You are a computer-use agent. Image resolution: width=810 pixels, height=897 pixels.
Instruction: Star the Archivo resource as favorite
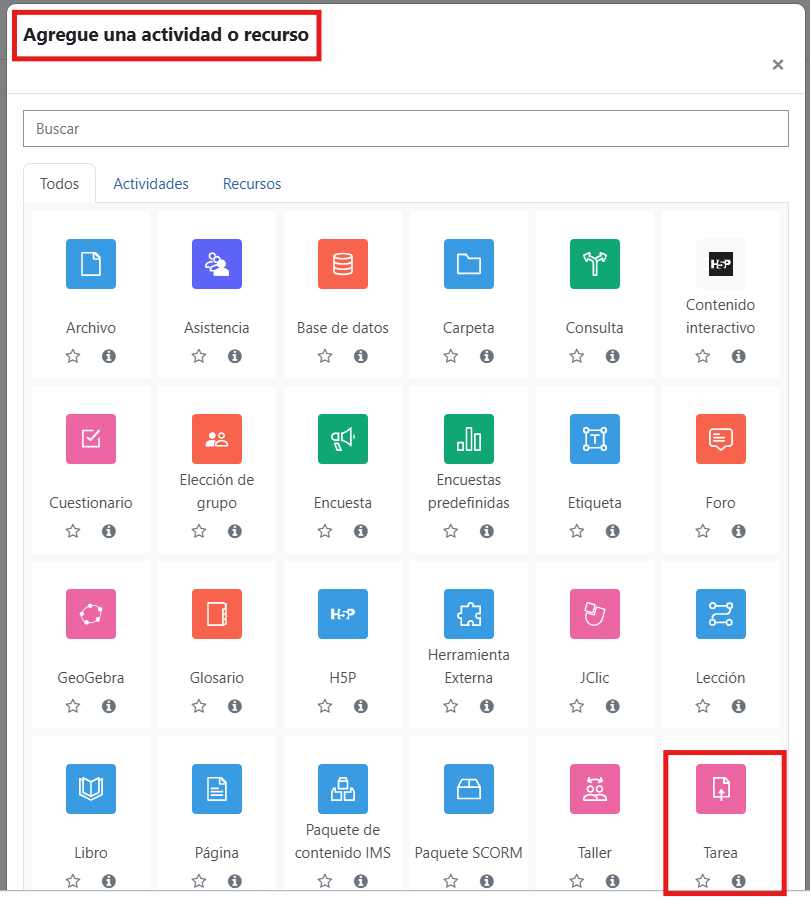(73, 356)
